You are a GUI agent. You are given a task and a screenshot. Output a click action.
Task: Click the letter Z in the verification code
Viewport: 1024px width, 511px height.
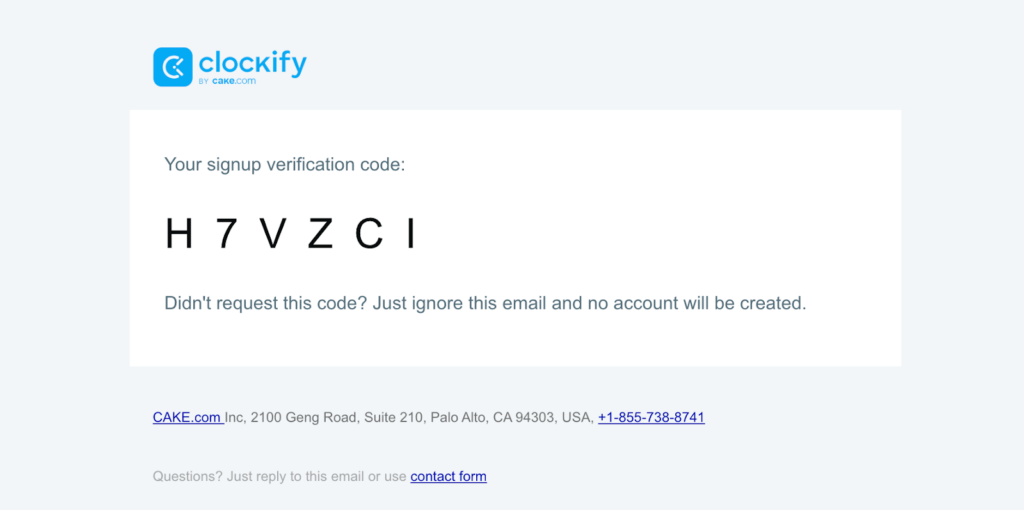pos(320,234)
